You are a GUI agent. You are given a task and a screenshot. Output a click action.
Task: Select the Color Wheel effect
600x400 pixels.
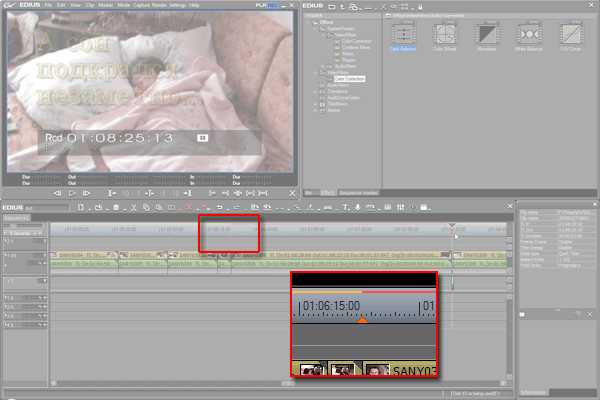(445, 36)
